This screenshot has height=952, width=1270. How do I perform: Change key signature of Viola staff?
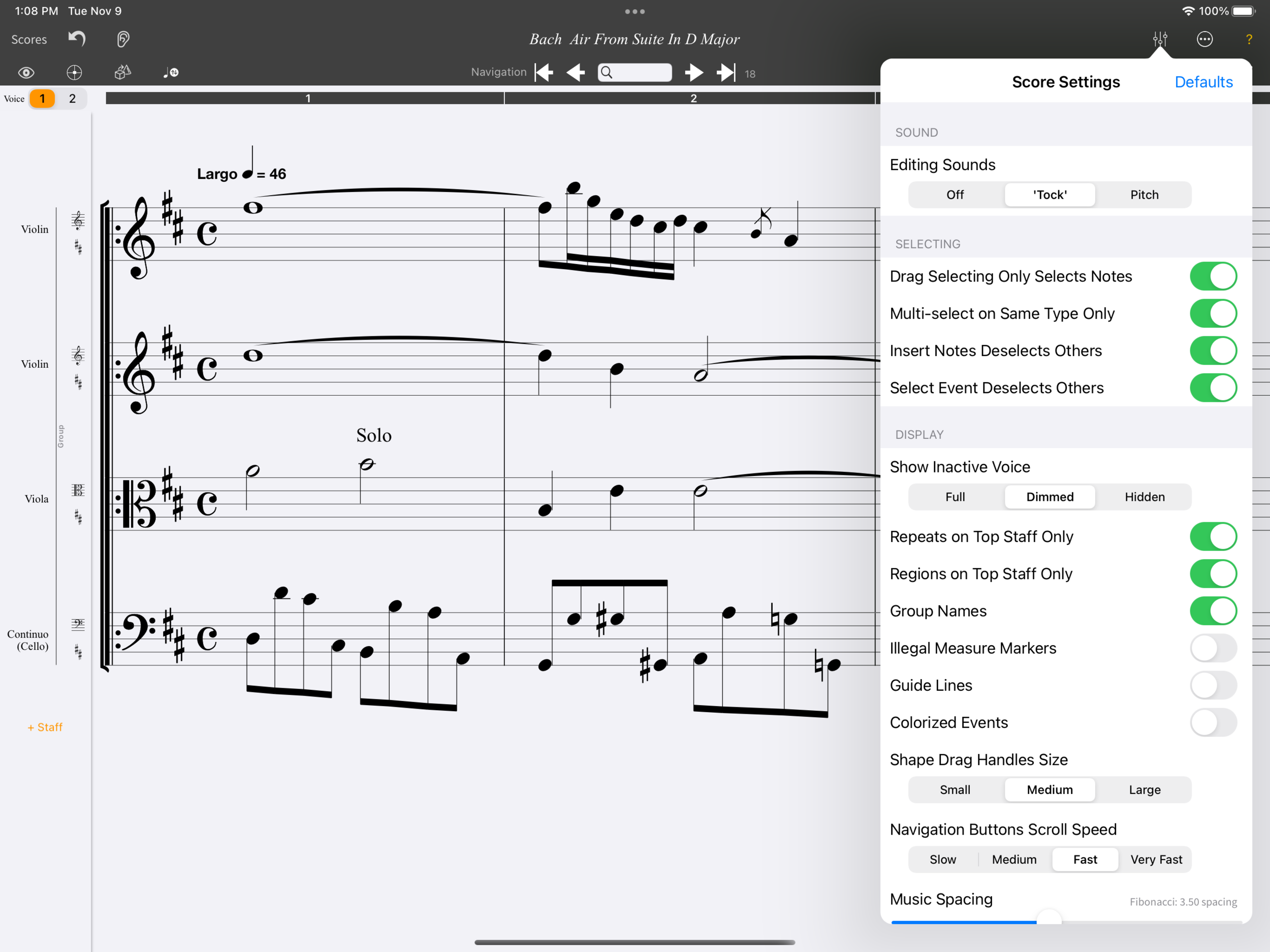pyautogui.click(x=78, y=517)
